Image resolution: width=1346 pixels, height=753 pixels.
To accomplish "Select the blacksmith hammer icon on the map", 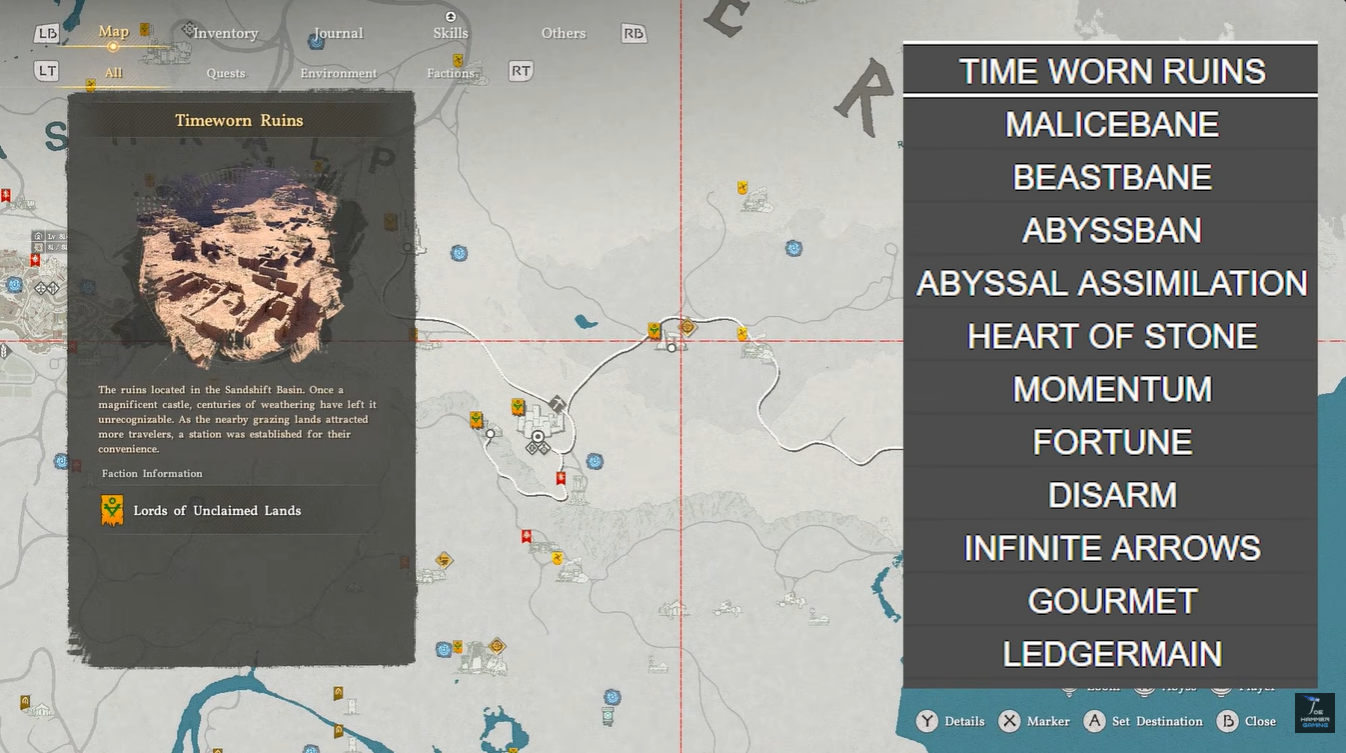I will [x=557, y=404].
